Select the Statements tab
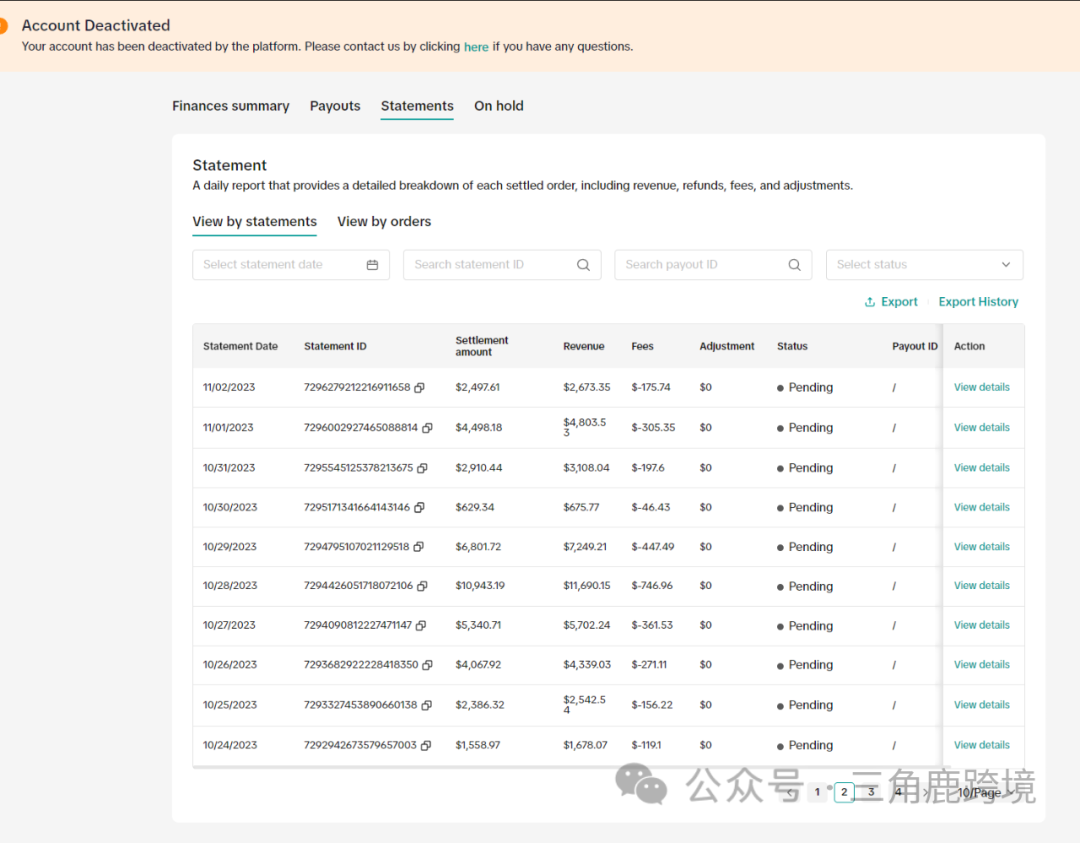Viewport: 1080px width, 843px height. pyautogui.click(x=417, y=106)
